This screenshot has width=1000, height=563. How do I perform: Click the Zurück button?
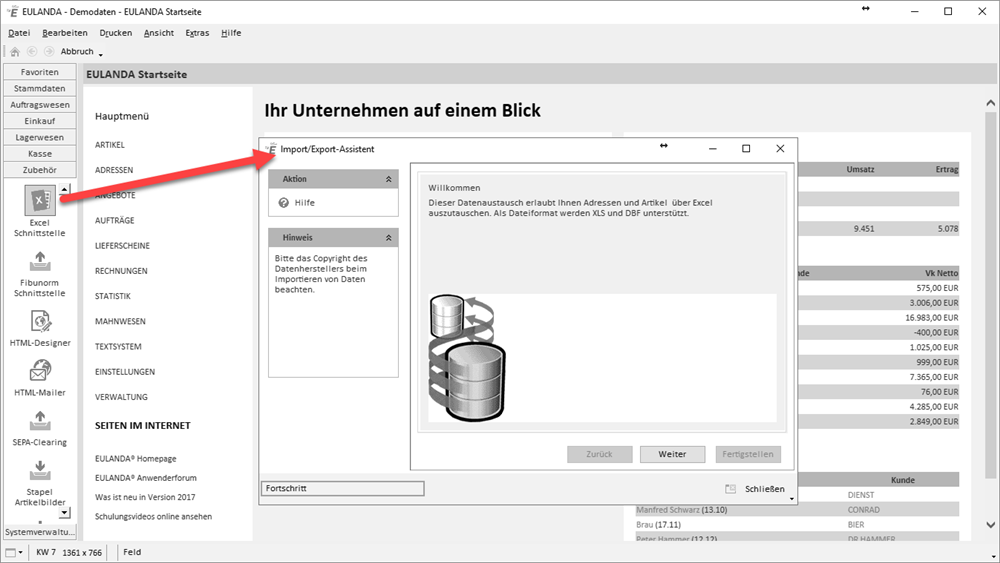(x=599, y=454)
